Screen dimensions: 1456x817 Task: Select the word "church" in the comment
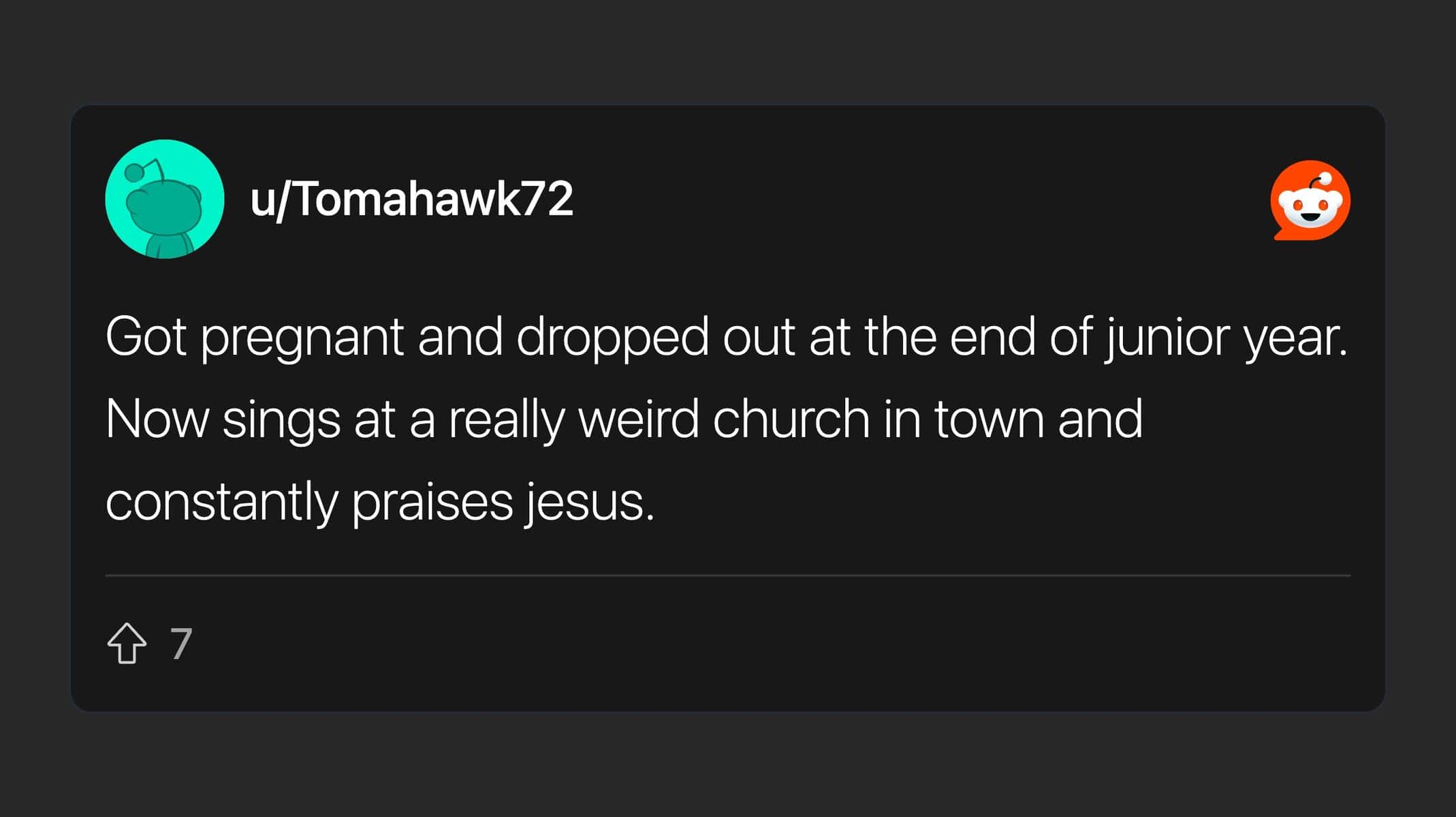tap(791, 419)
